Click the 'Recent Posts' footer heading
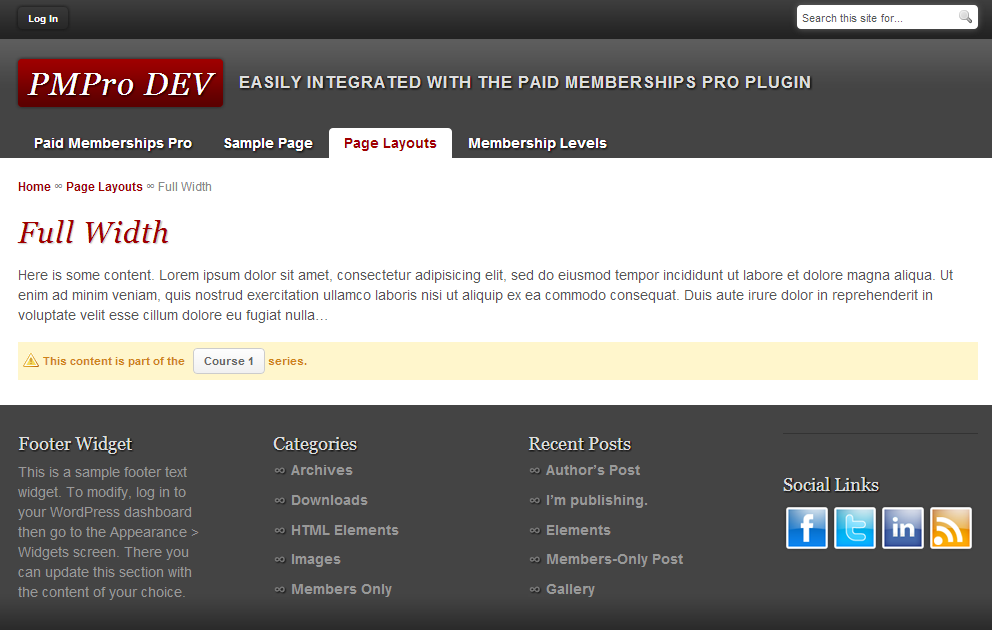The height and width of the screenshot is (630, 992). point(580,443)
